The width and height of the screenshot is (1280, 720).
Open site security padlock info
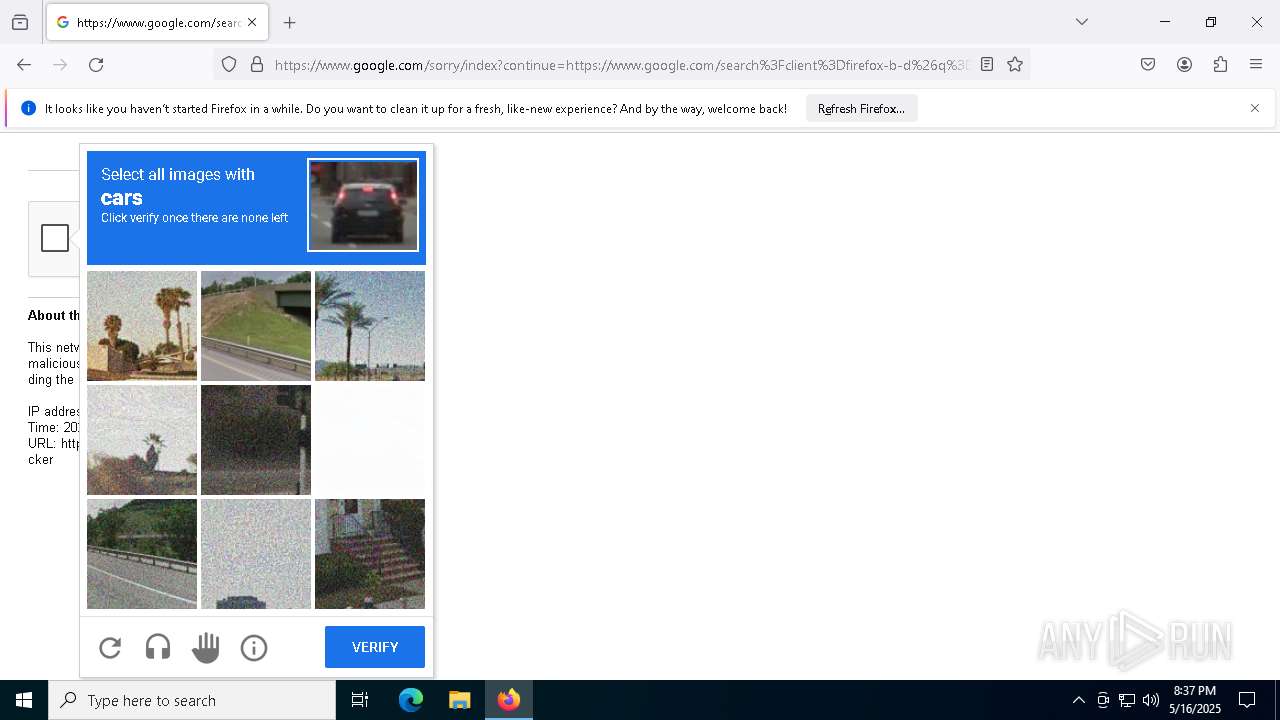pyautogui.click(x=257, y=65)
